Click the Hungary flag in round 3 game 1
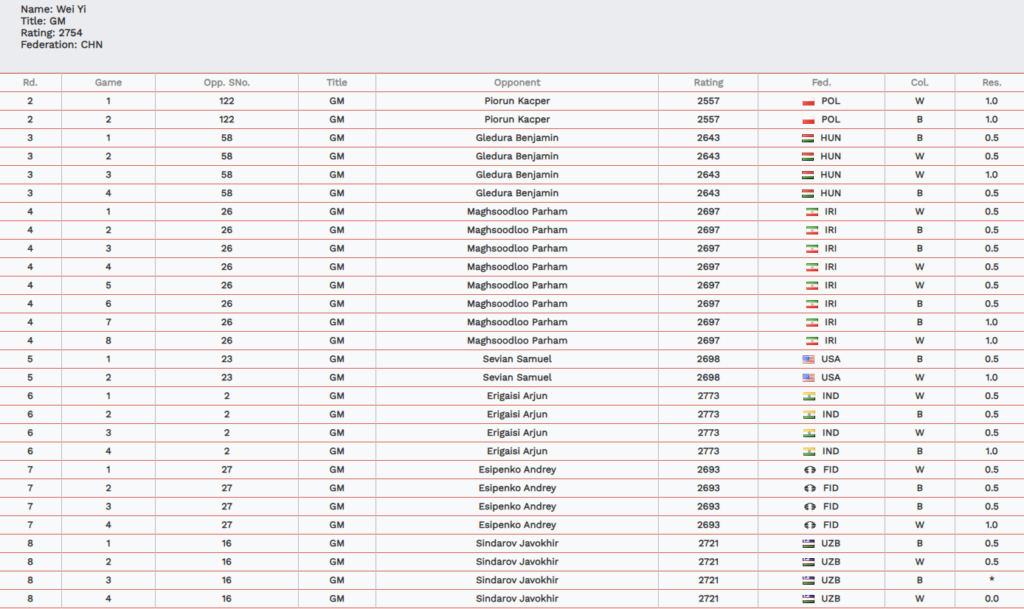This screenshot has height=609, width=1024. click(808, 138)
